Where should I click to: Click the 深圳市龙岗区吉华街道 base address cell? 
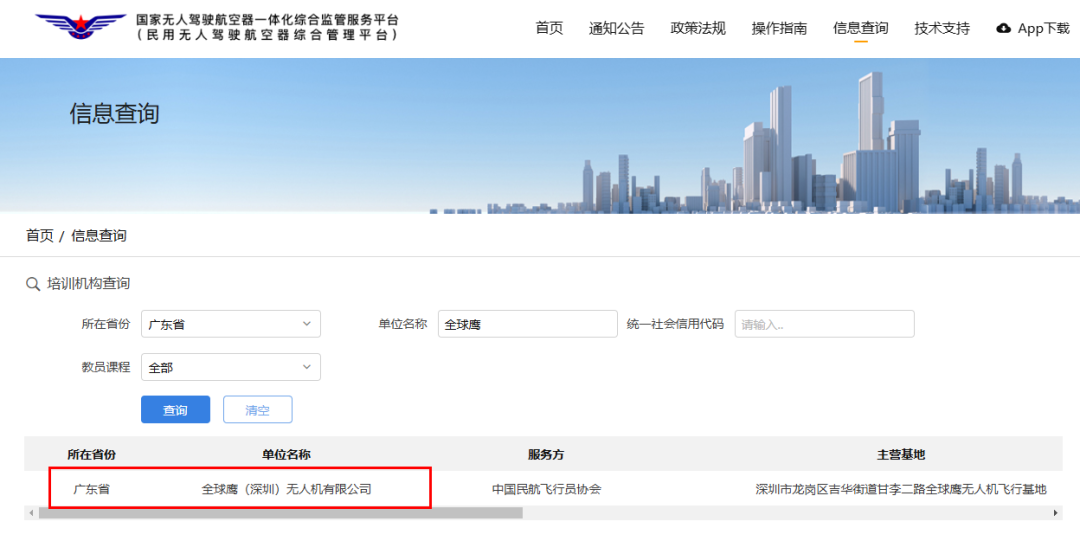click(901, 489)
